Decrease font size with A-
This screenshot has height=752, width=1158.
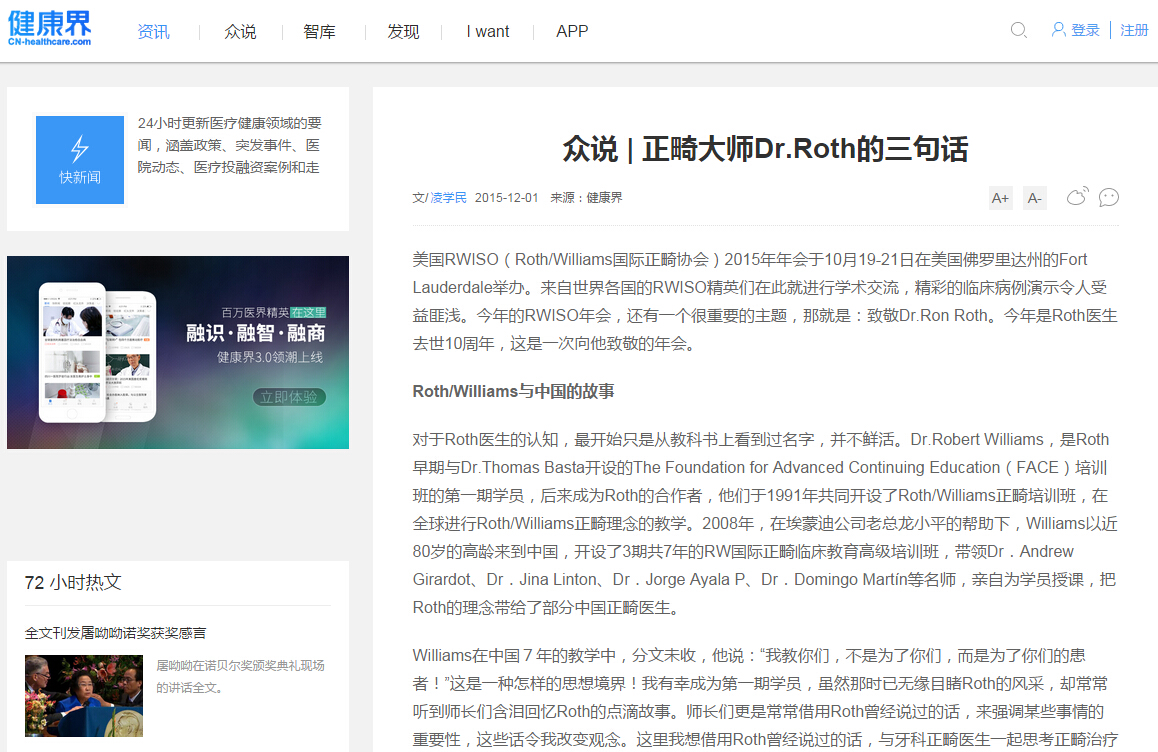[1035, 198]
